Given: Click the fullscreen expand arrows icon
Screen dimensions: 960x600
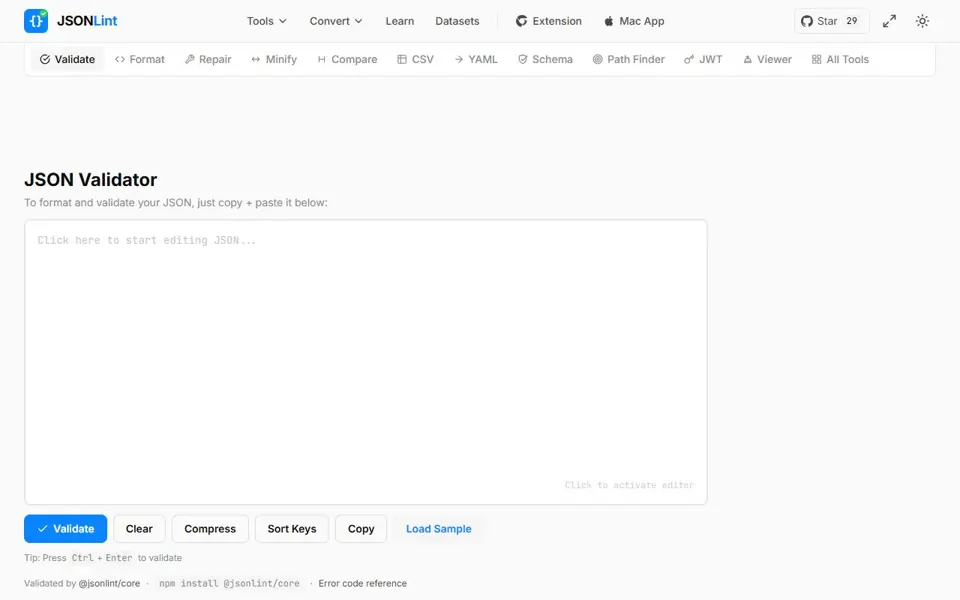Looking at the screenshot, I should [x=889, y=21].
